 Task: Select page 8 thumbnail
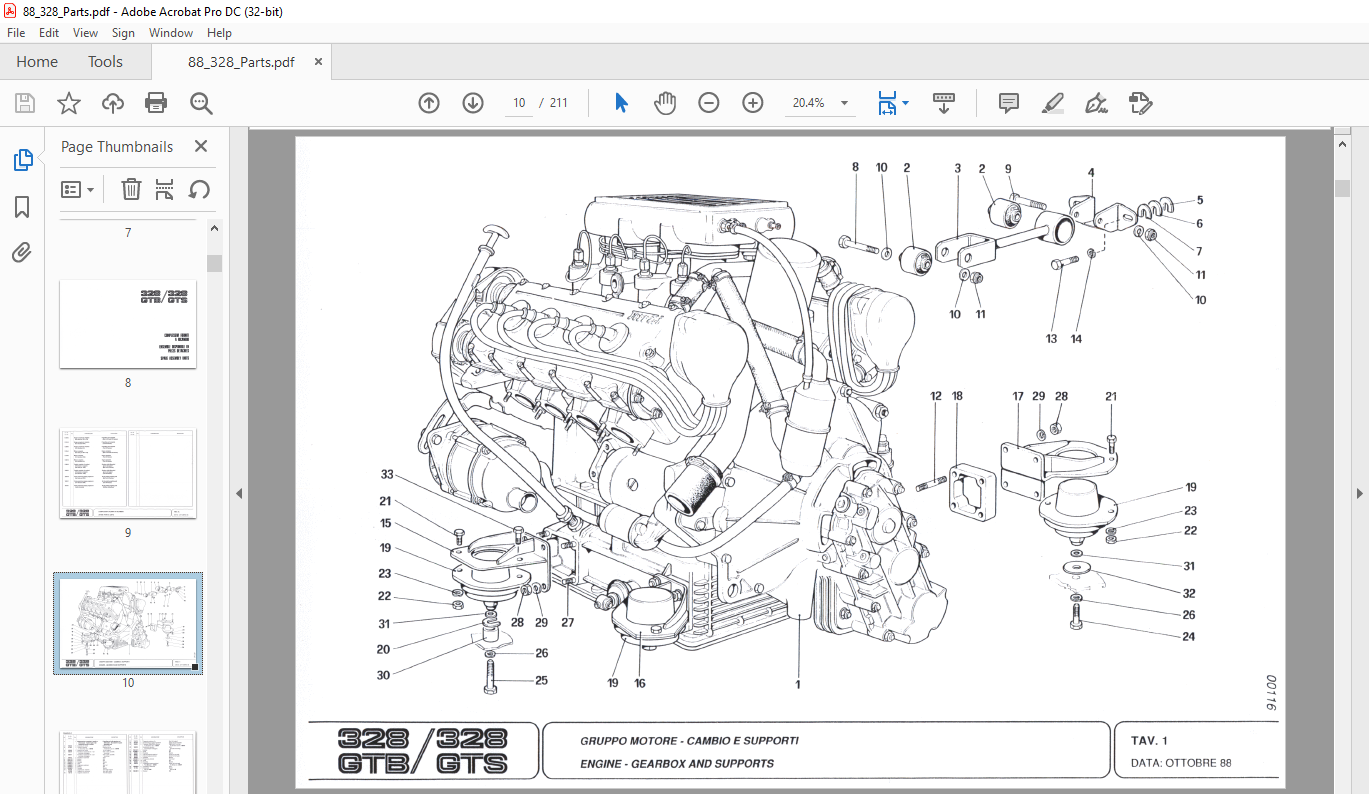(128, 324)
